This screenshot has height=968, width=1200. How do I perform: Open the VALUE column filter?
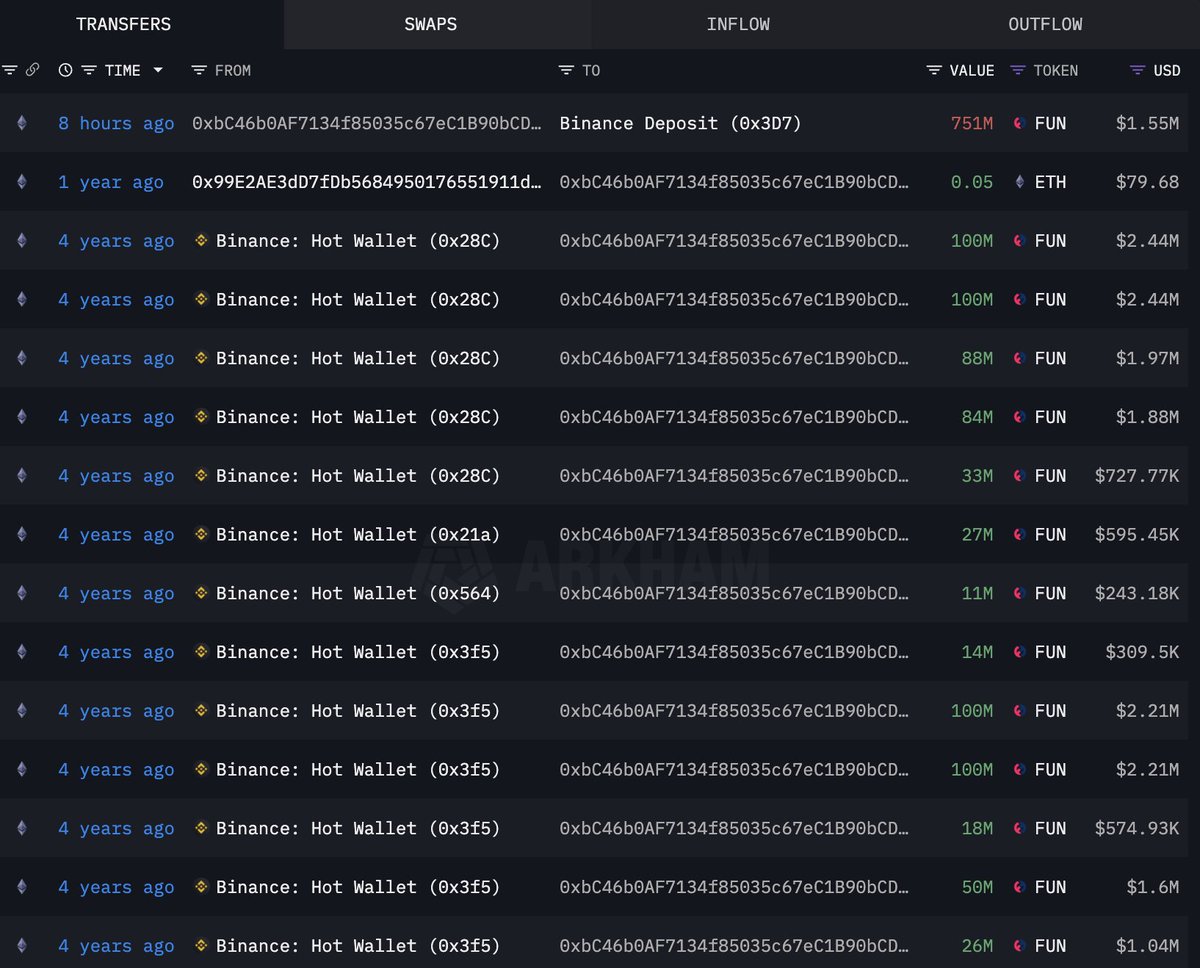point(934,70)
